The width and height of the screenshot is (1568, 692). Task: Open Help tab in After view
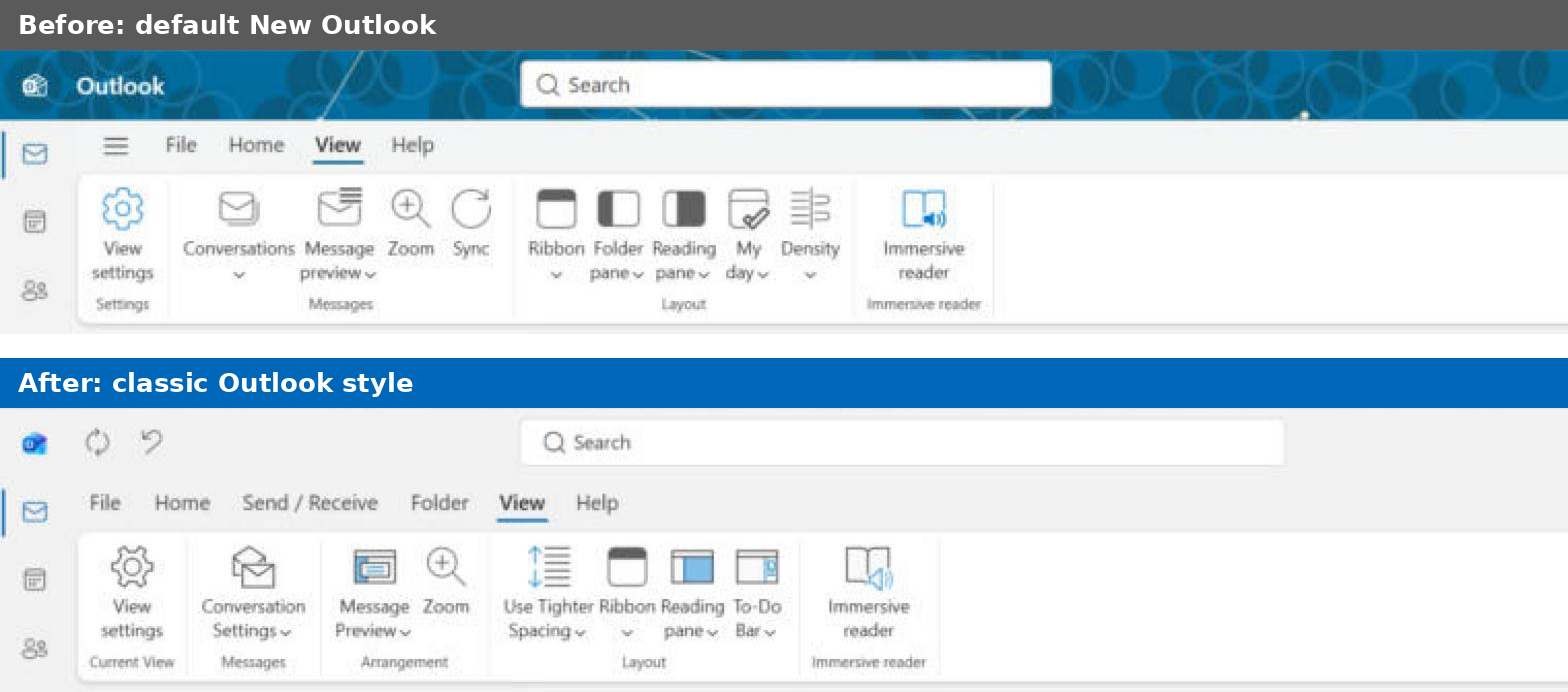(597, 503)
